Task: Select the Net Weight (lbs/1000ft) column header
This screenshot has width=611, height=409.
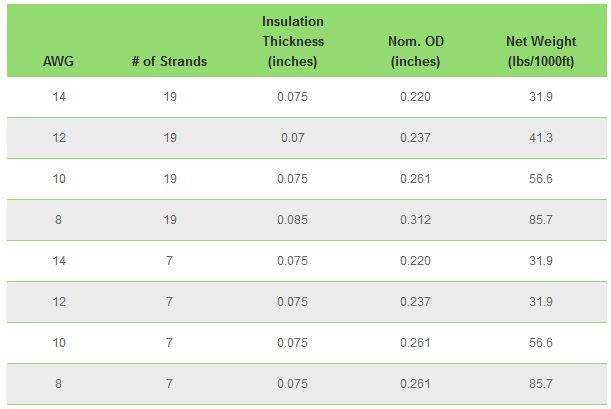Action: pos(540,51)
